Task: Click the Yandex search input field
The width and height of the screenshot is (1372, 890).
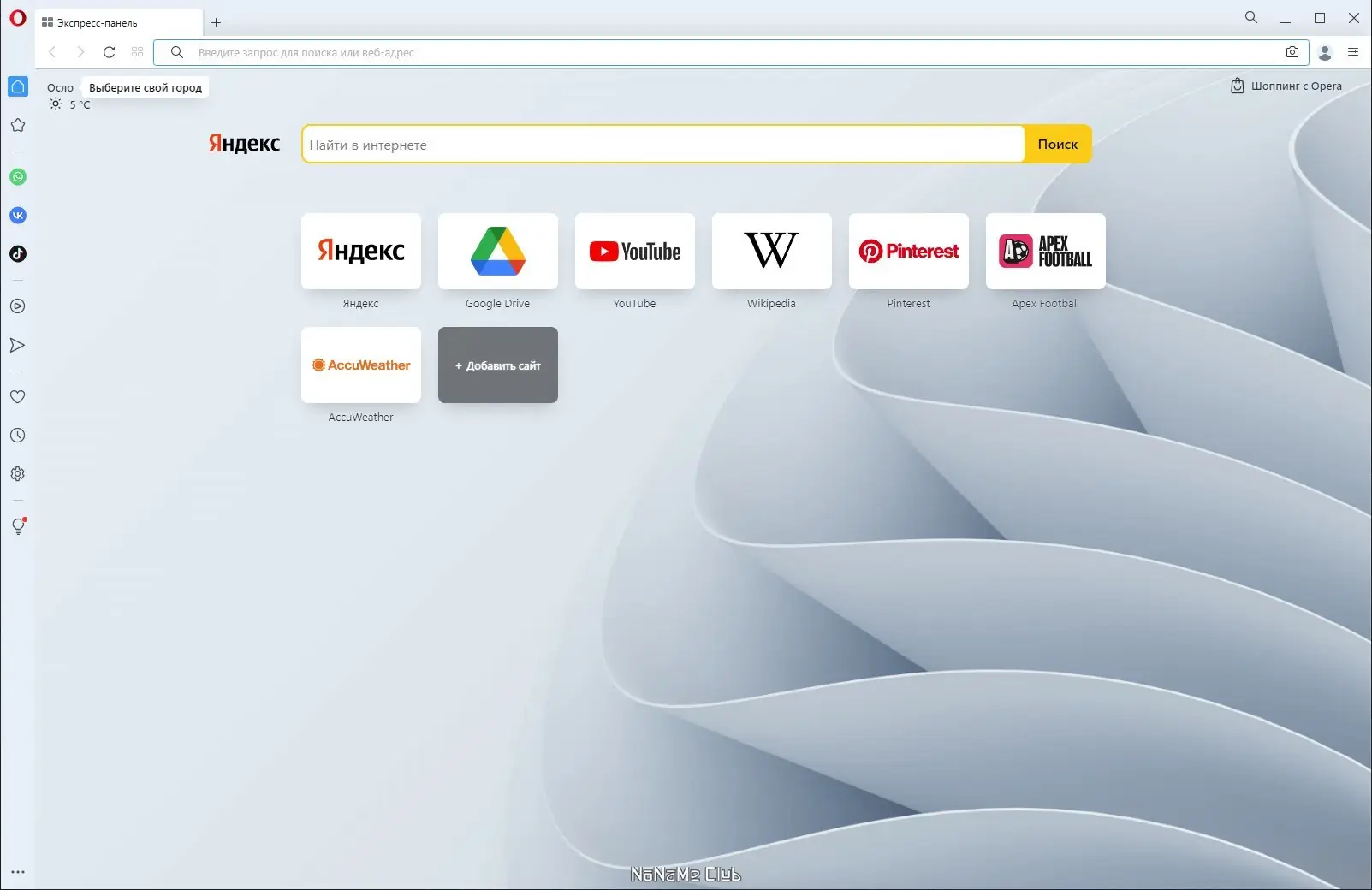Action: coord(663,145)
